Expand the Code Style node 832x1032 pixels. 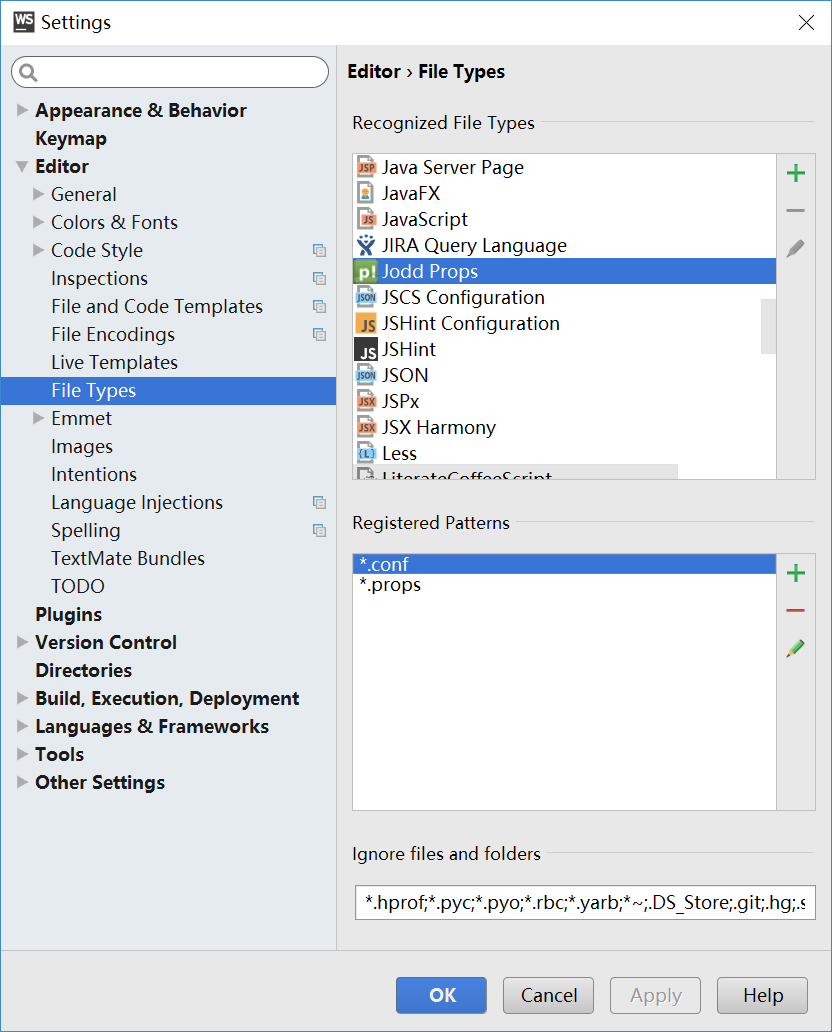coord(38,250)
